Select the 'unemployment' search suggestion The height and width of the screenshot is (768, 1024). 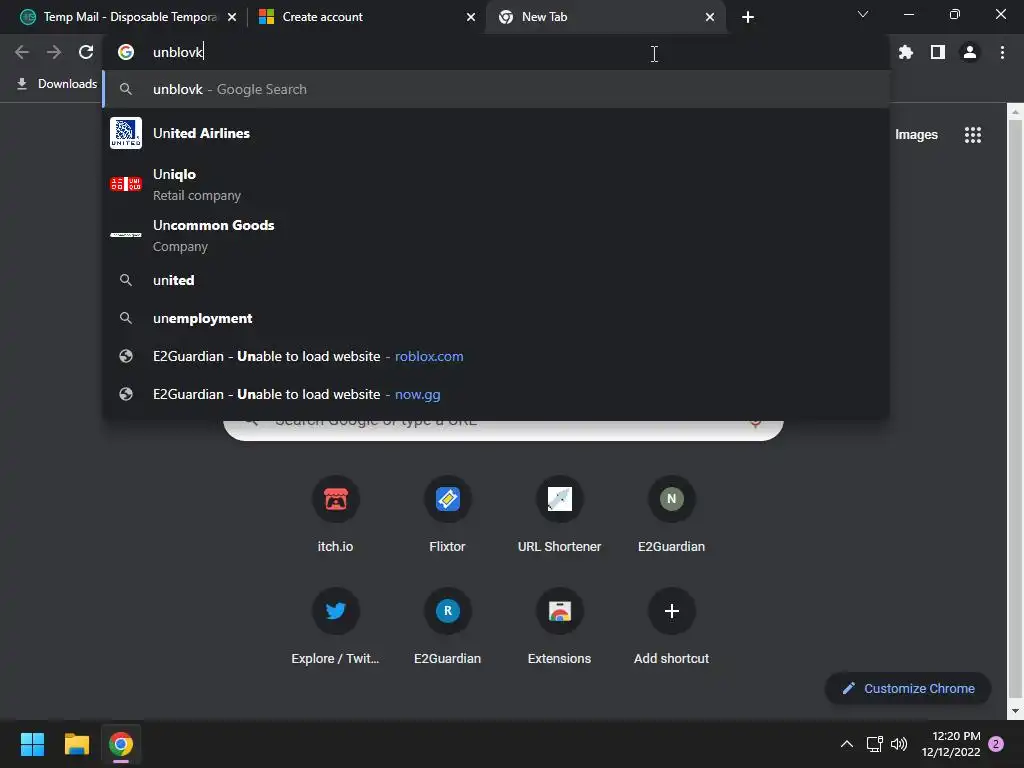[x=496, y=318]
